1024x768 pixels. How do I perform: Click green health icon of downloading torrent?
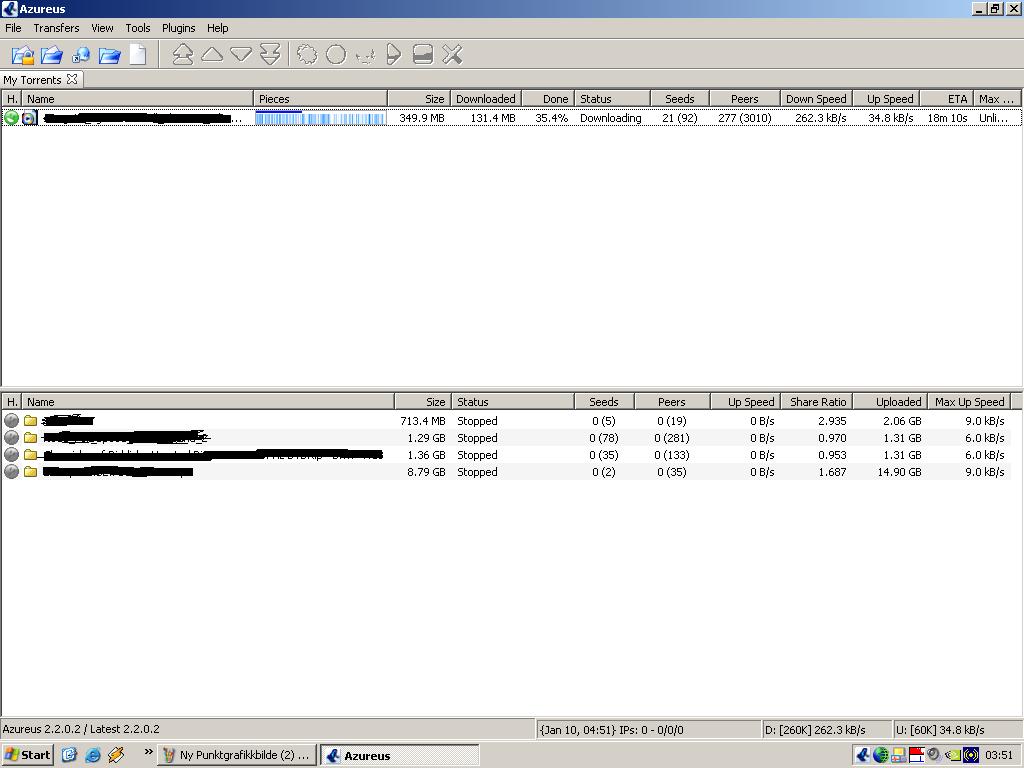pos(11,118)
